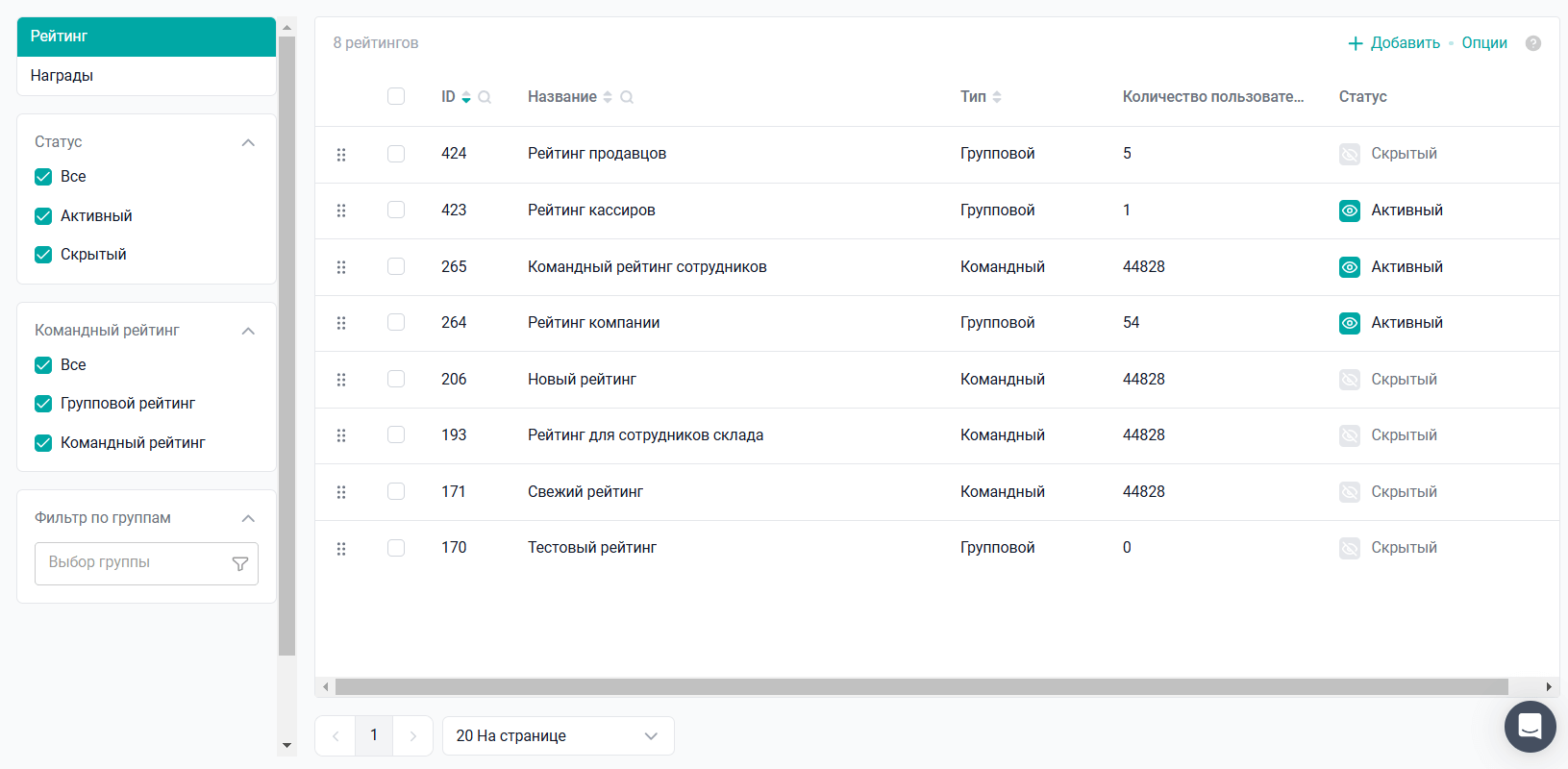Image resolution: width=1568 pixels, height=769 pixels.
Task: Sort table by Тип column arrows
Action: (x=997, y=97)
